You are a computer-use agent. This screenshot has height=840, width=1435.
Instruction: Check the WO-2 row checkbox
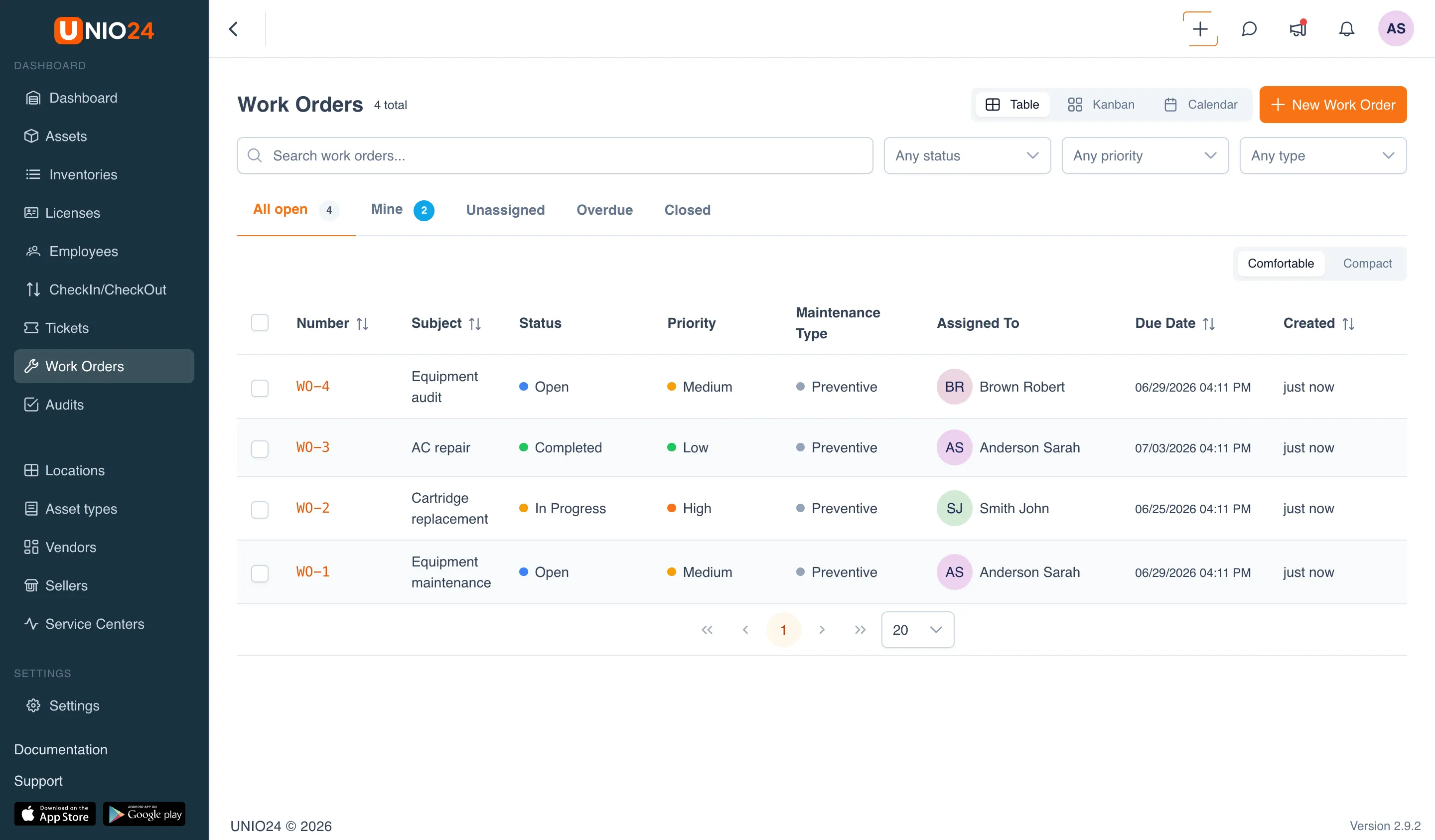click(260, 509)
